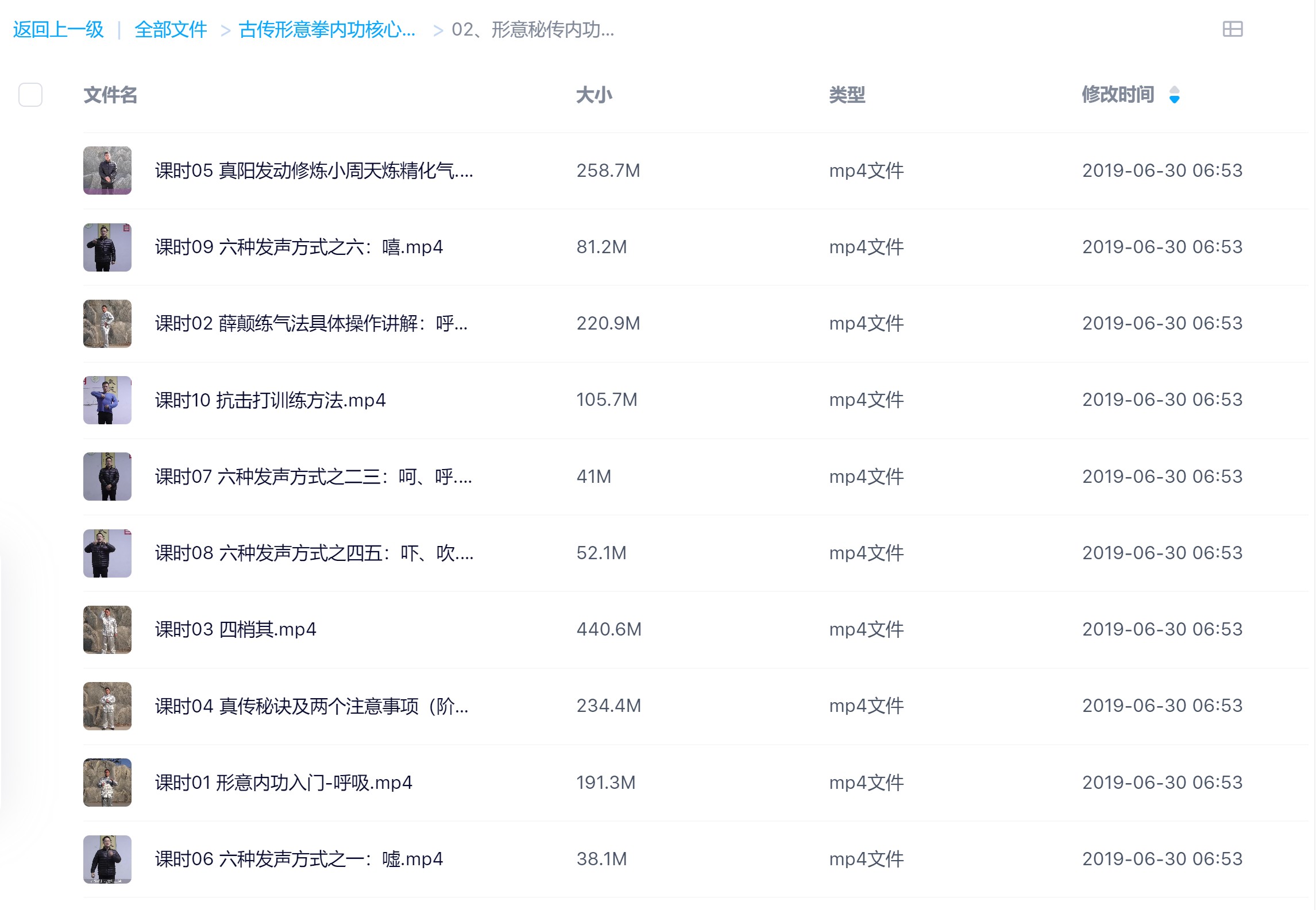Click the 38.1M size value

coord(601,859)
